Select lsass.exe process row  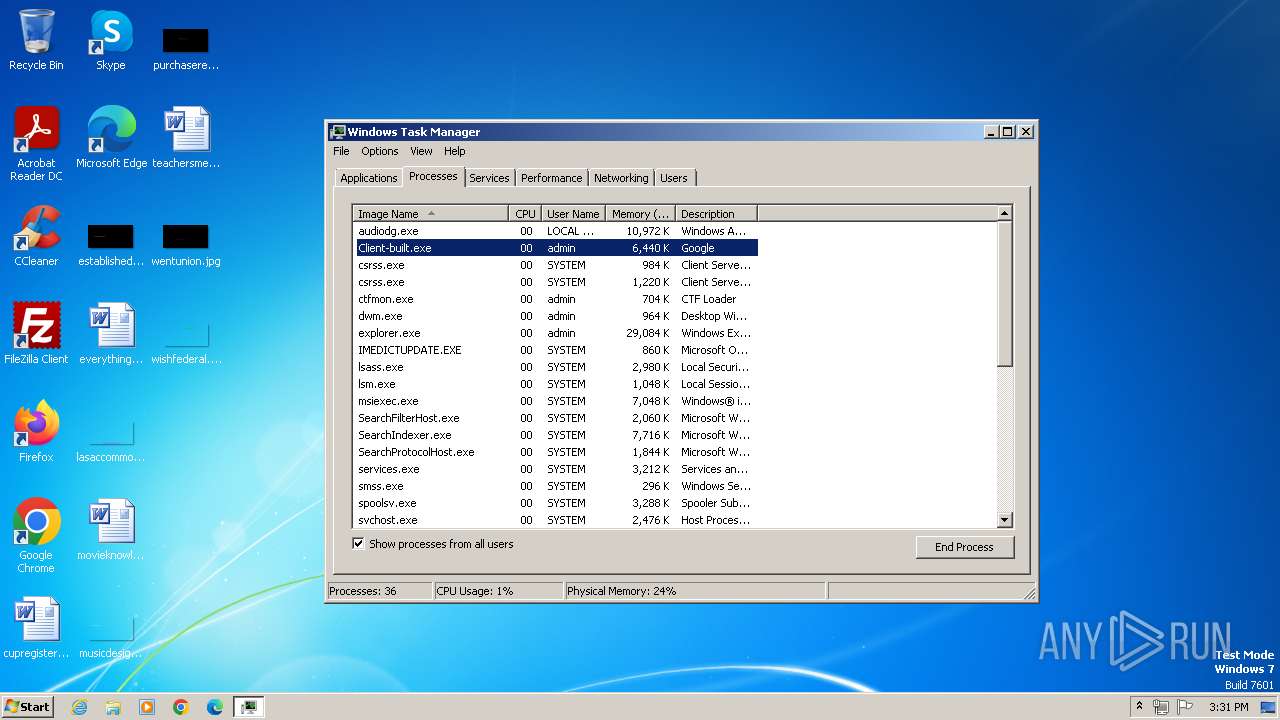(555, 367)
